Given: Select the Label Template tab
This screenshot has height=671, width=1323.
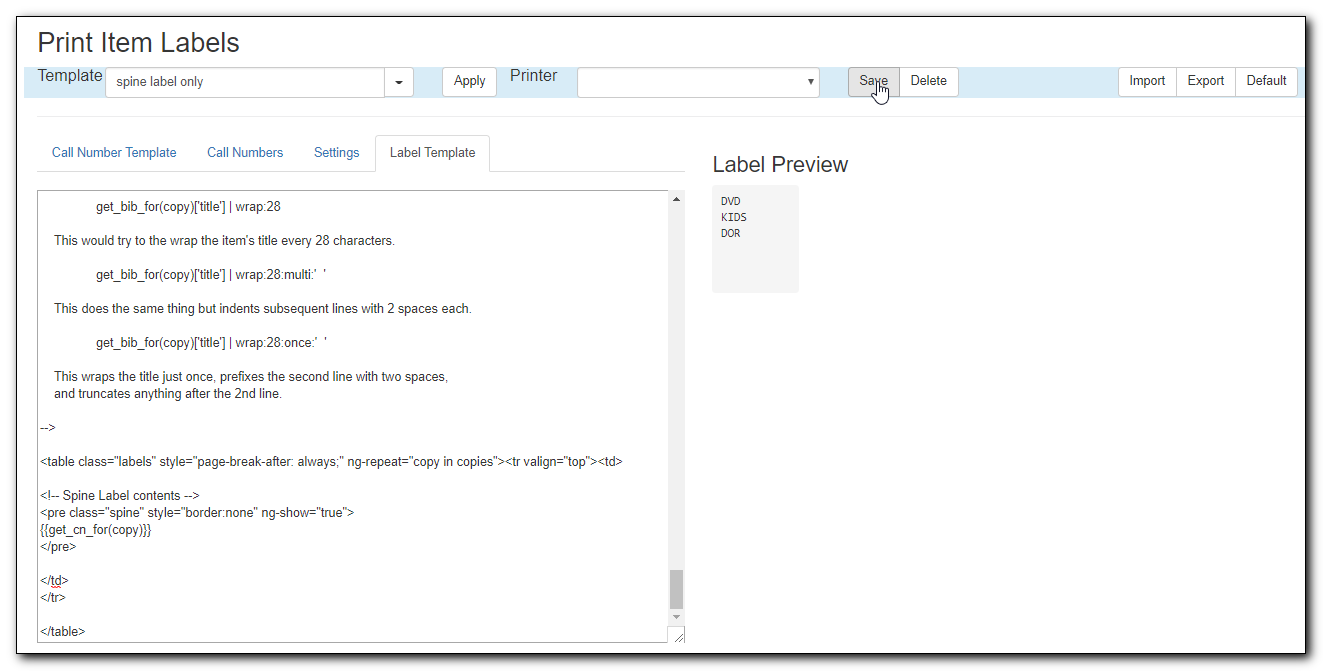Looking at the screenshot, I should (x=432, y=153).
